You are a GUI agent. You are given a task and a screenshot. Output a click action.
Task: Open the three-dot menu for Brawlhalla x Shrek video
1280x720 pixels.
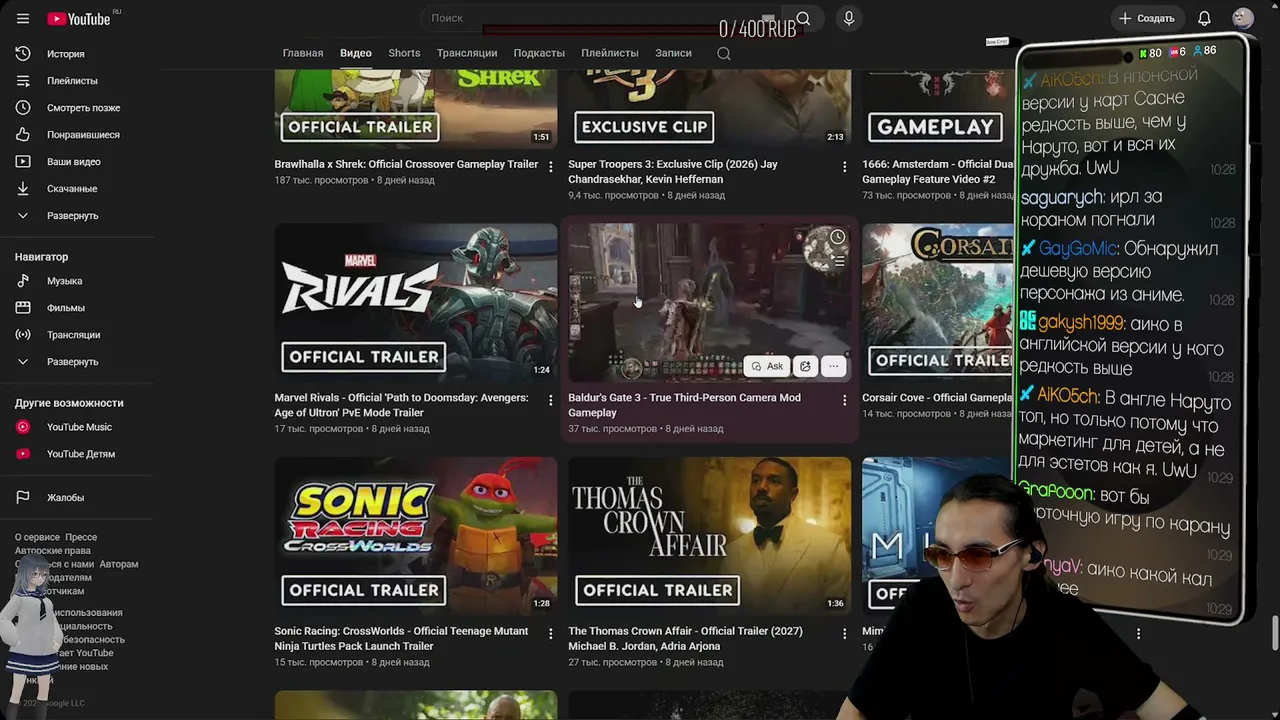point(550,167)
